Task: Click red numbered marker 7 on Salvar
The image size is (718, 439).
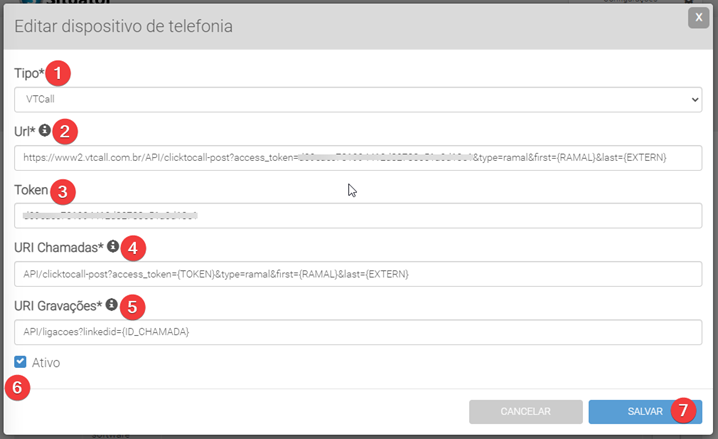Action: pos(683,410)
